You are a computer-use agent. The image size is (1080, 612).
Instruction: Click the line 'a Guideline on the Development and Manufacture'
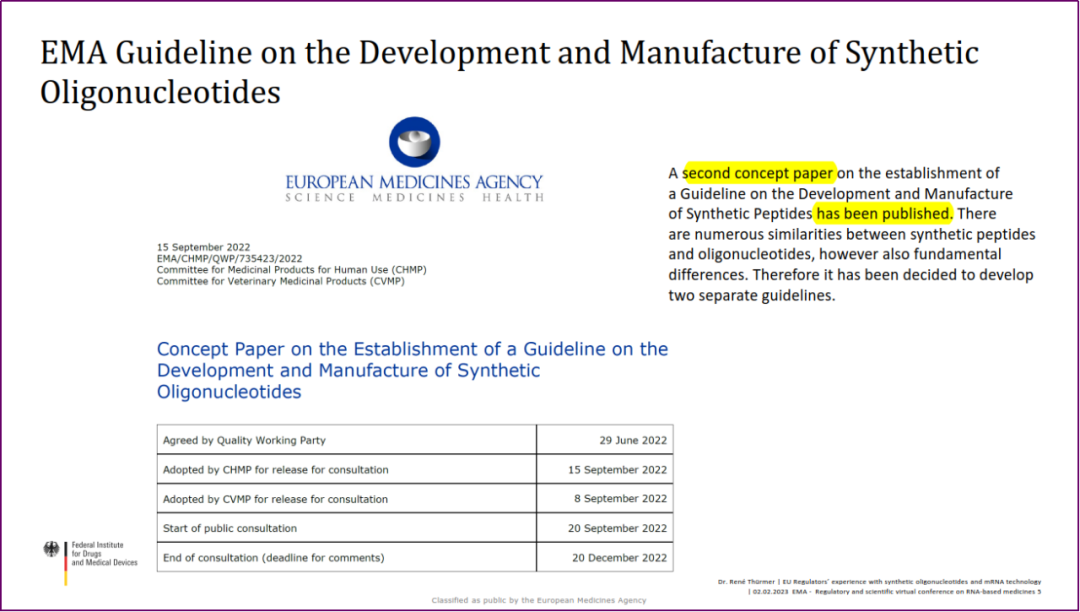pyautogui.click(x=840, y=193)
